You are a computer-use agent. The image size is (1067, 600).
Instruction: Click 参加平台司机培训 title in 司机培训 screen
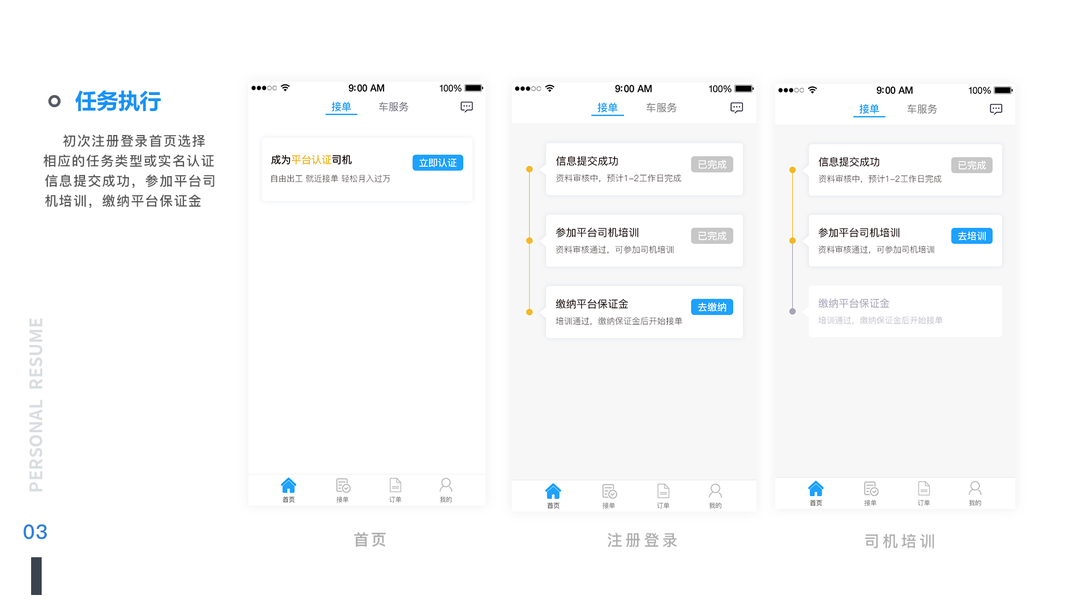[x=859, y=233]
